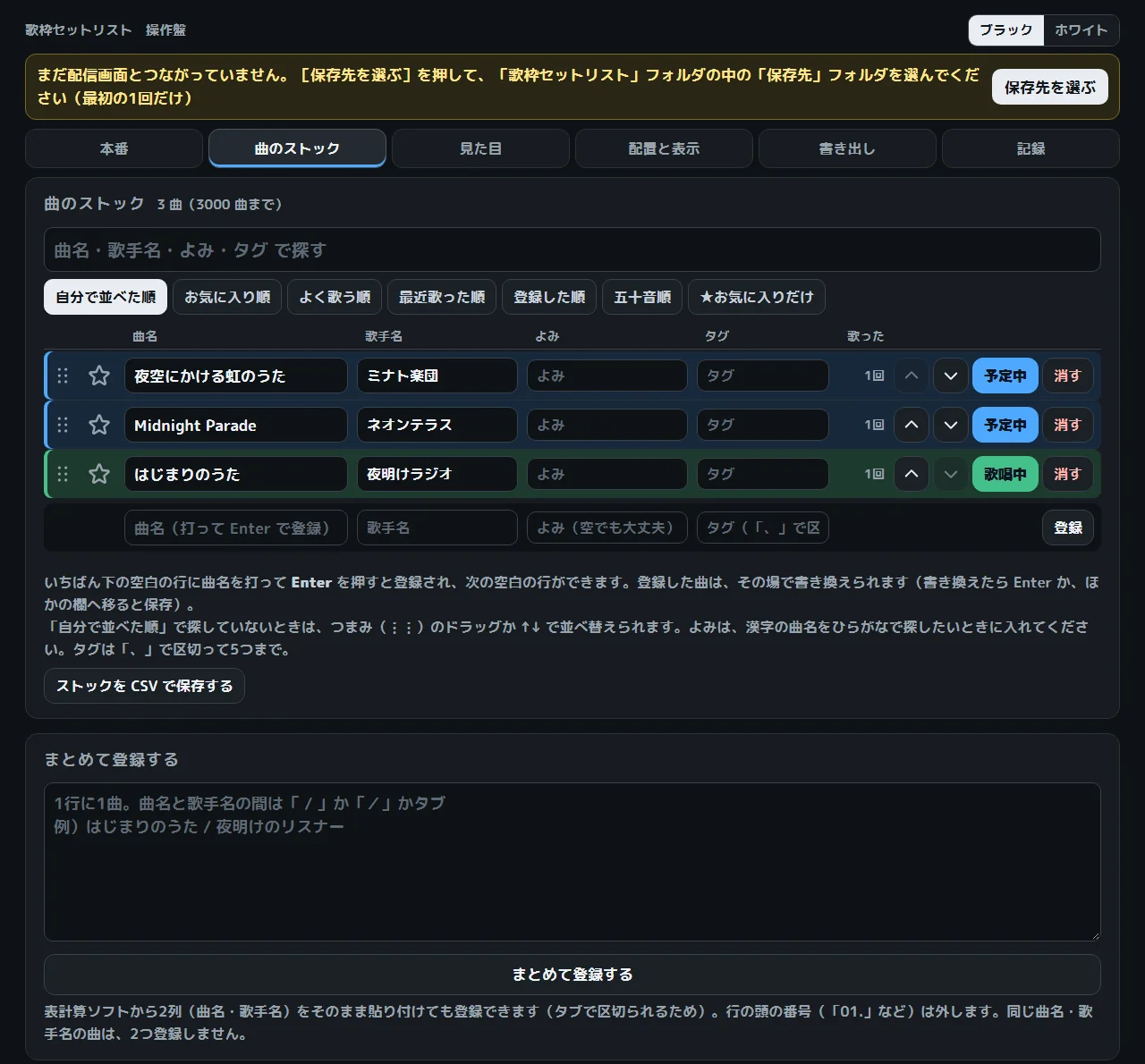This screenshot has height=1064, width=1145.
Task: Go to the 配置と表示 tab
Action: (664, 148)
